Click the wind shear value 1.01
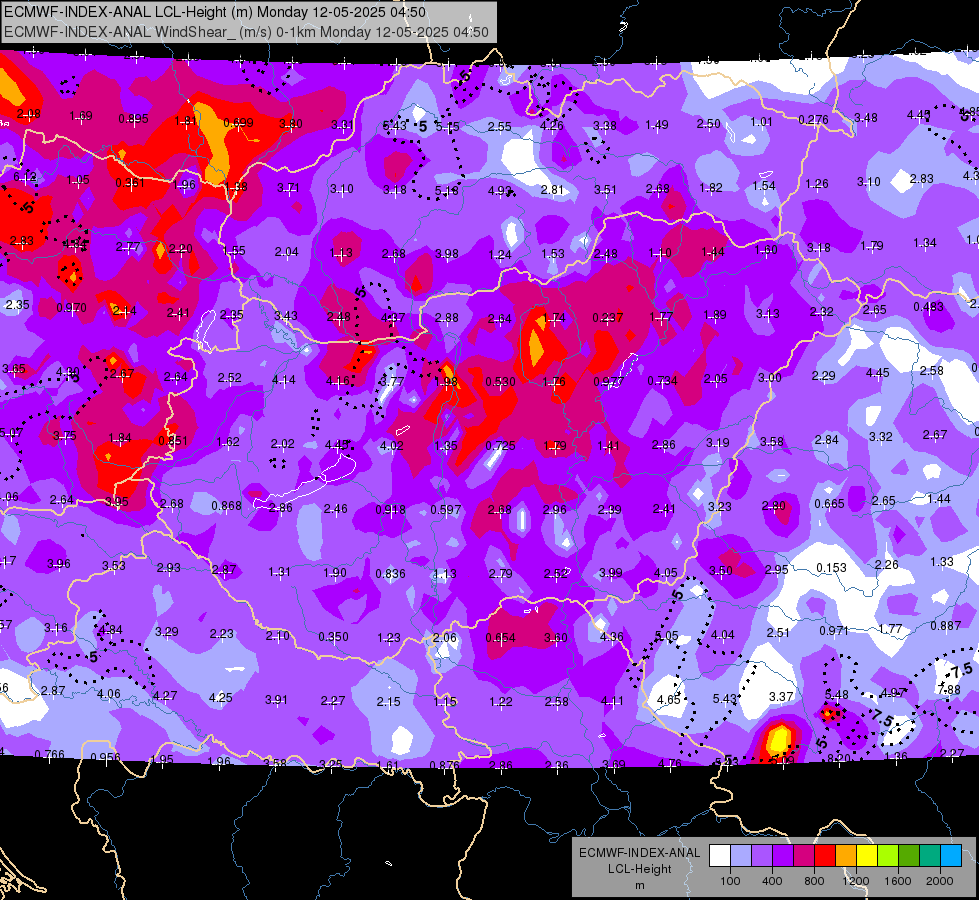 click(762, 122)
